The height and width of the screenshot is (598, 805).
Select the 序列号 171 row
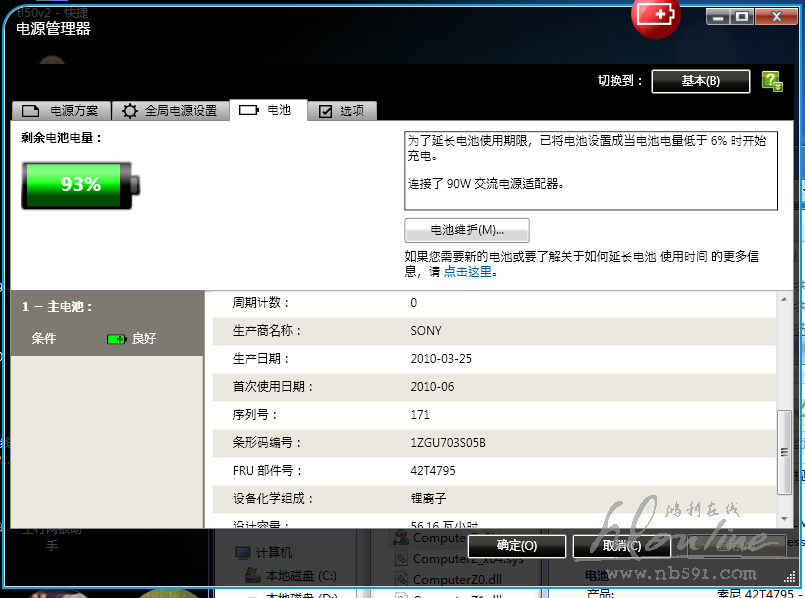coord(494,415)
